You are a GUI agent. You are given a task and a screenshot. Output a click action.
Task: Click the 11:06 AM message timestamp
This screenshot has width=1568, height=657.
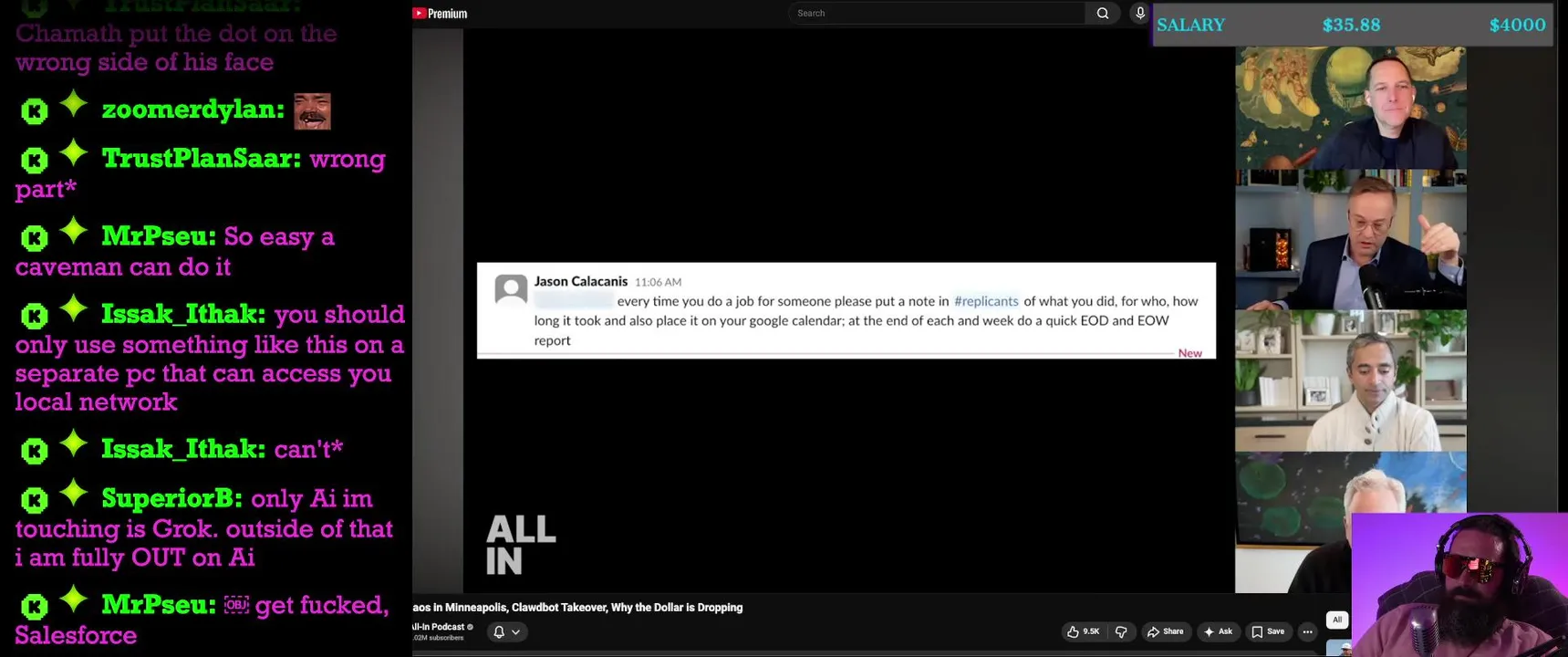point(658,282)
